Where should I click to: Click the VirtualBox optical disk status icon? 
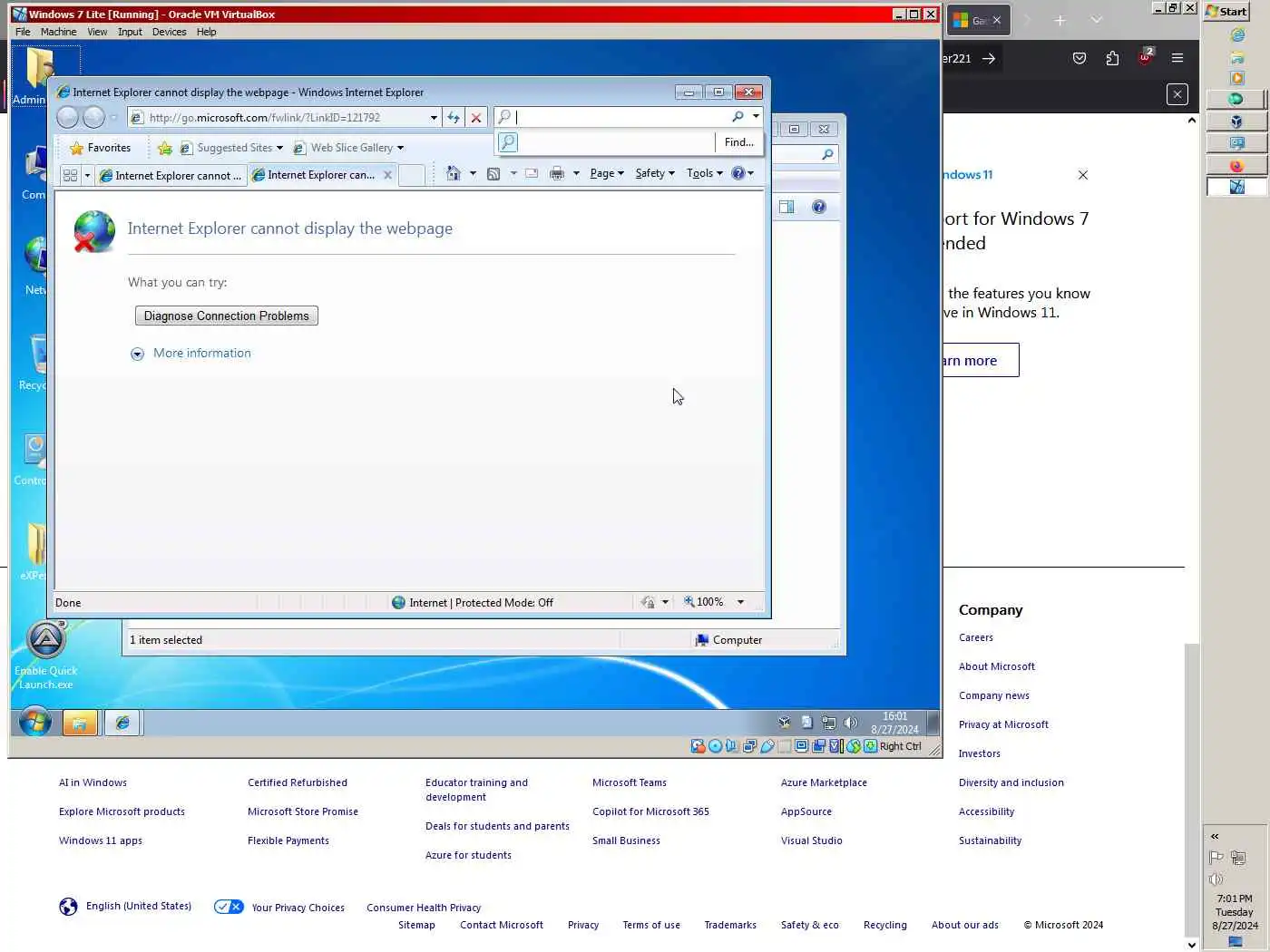[x=715, y=746]
